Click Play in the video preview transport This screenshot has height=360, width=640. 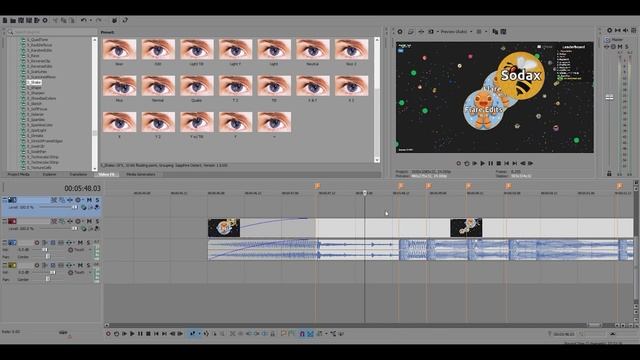pyautogui.click(x=482, y=163)
